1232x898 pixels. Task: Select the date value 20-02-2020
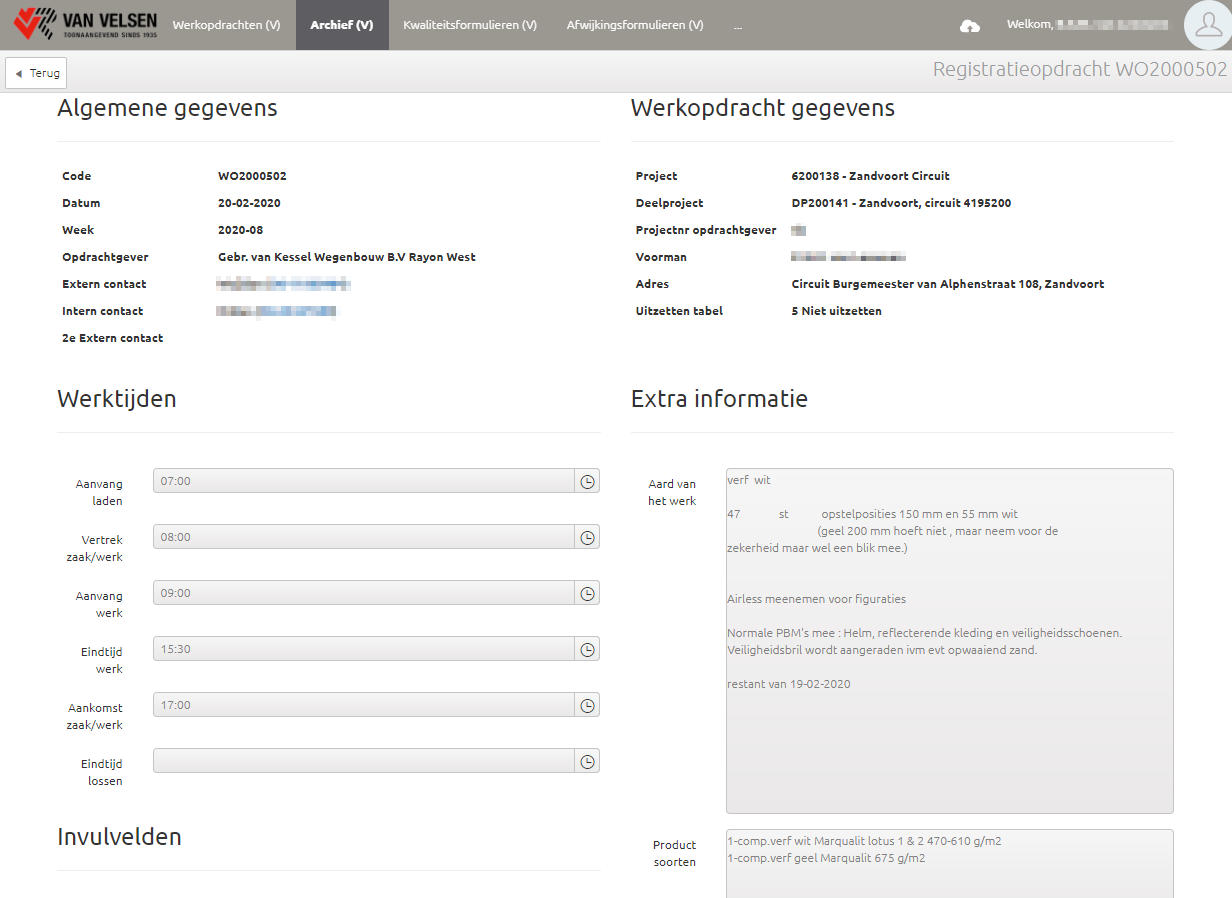click(x=249, y=203)
